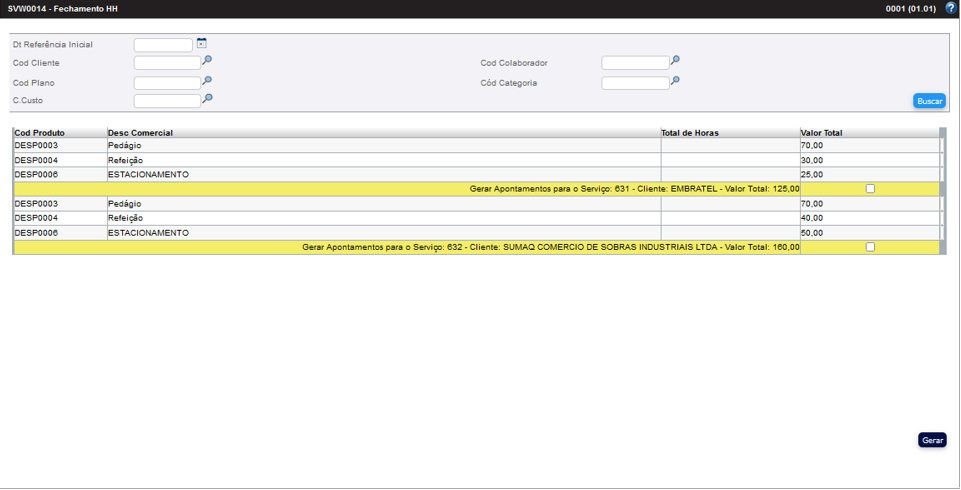The height and width of the screenshot is (490, 961).
Task: Open the C.Custo lookup magnifier
Action: pos(207,99)
